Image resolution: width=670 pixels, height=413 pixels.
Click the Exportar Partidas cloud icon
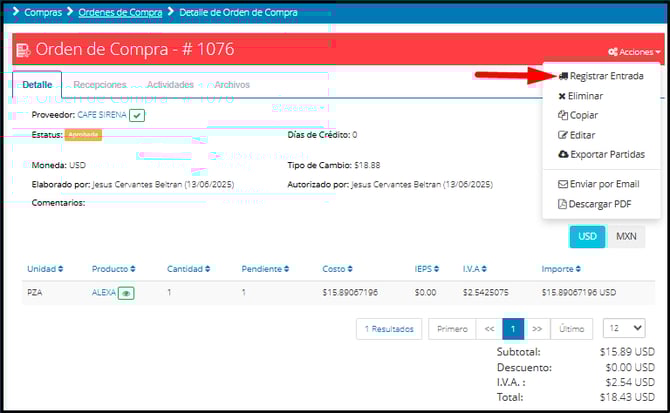[563, 154]
